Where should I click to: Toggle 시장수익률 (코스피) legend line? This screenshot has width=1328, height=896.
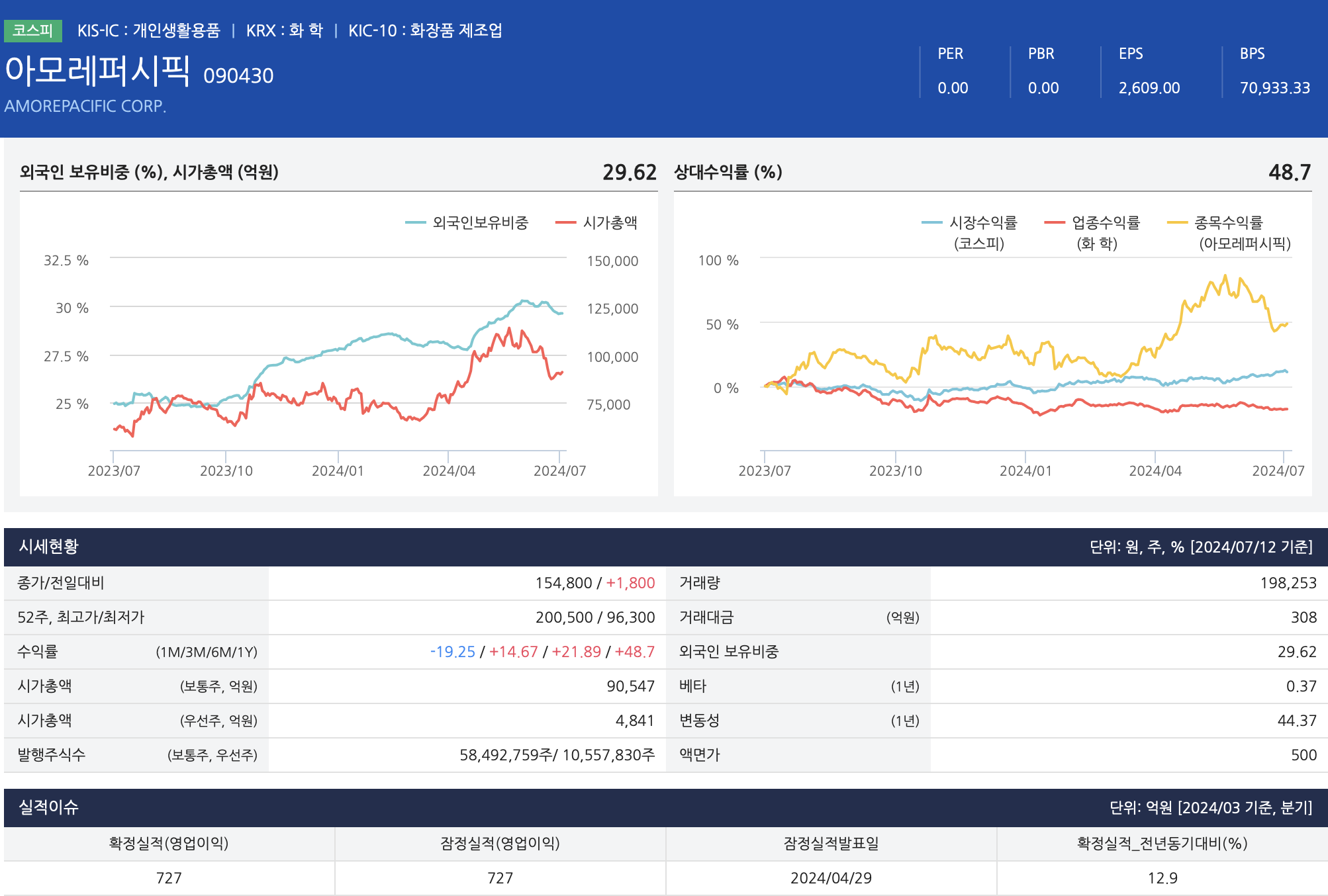(982, 223)
